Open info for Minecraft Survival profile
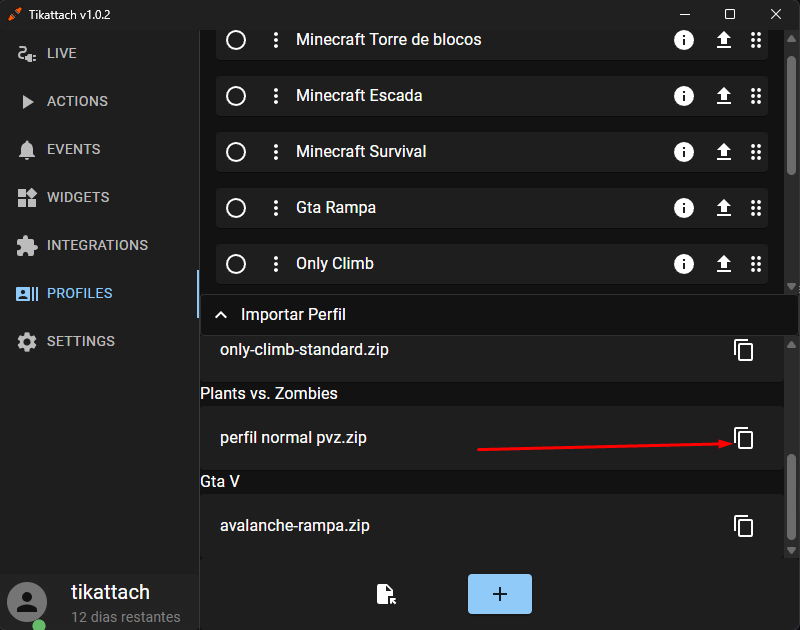This screenshot has height=630, width=800. 684,152
